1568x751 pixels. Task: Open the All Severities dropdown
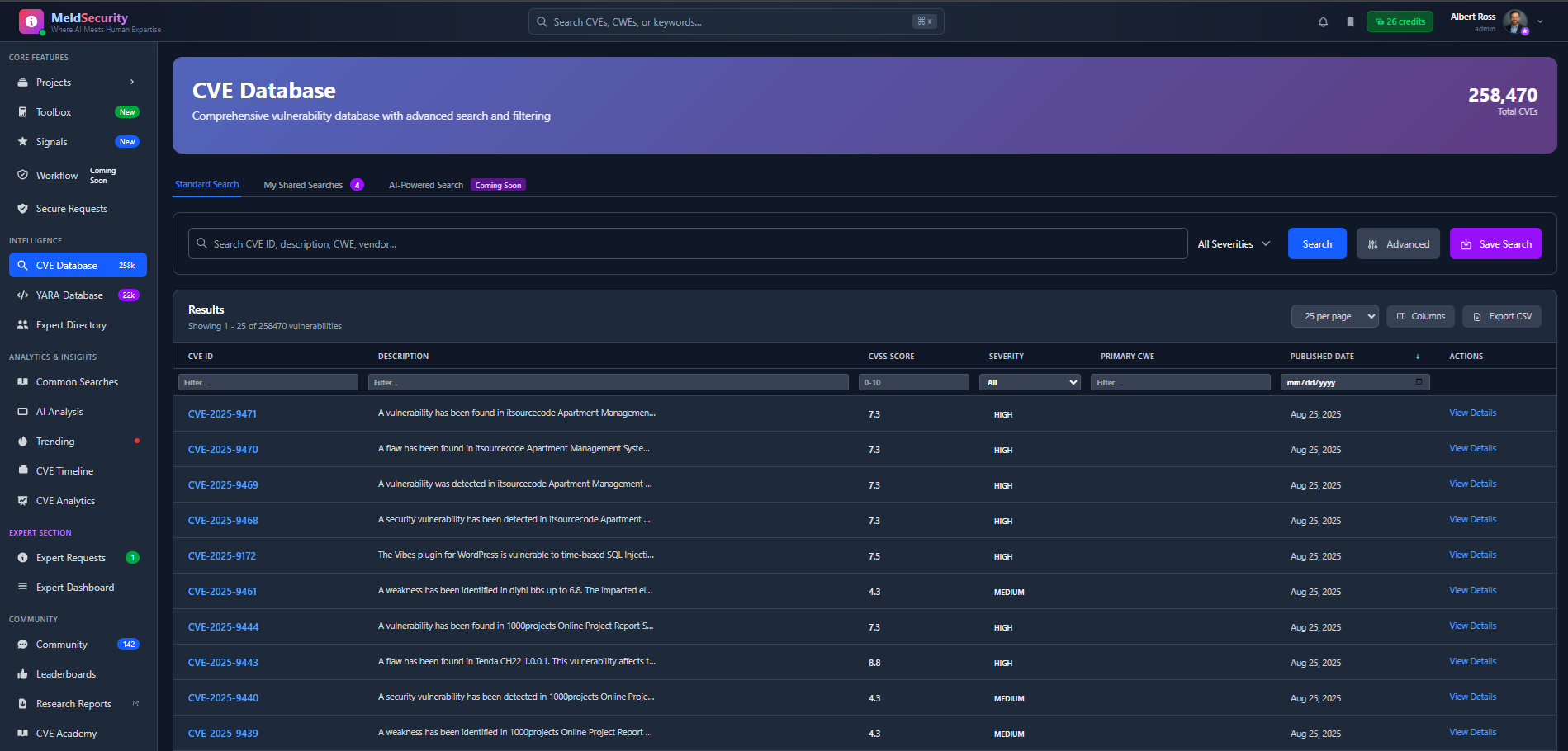pos(1234,243)
